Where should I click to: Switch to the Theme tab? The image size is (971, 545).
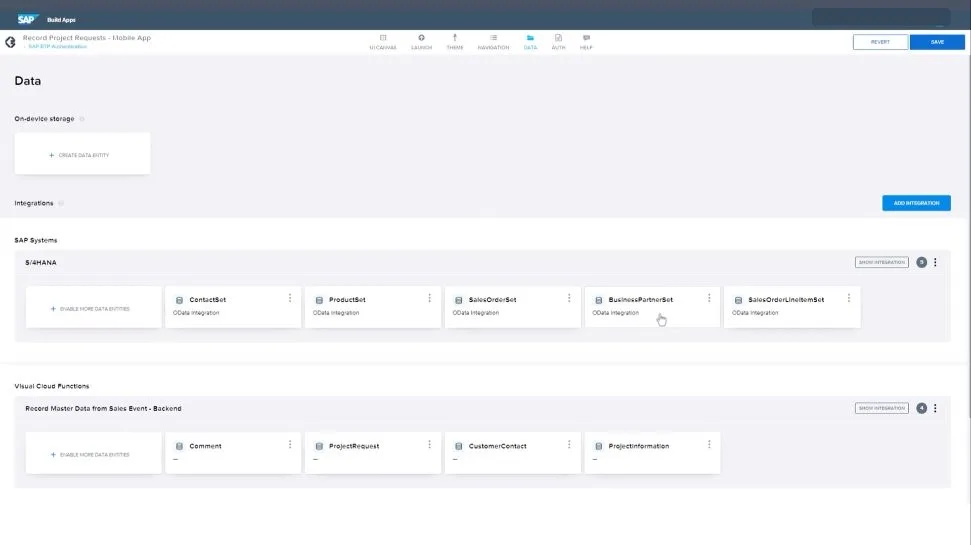tap(455, 42)
